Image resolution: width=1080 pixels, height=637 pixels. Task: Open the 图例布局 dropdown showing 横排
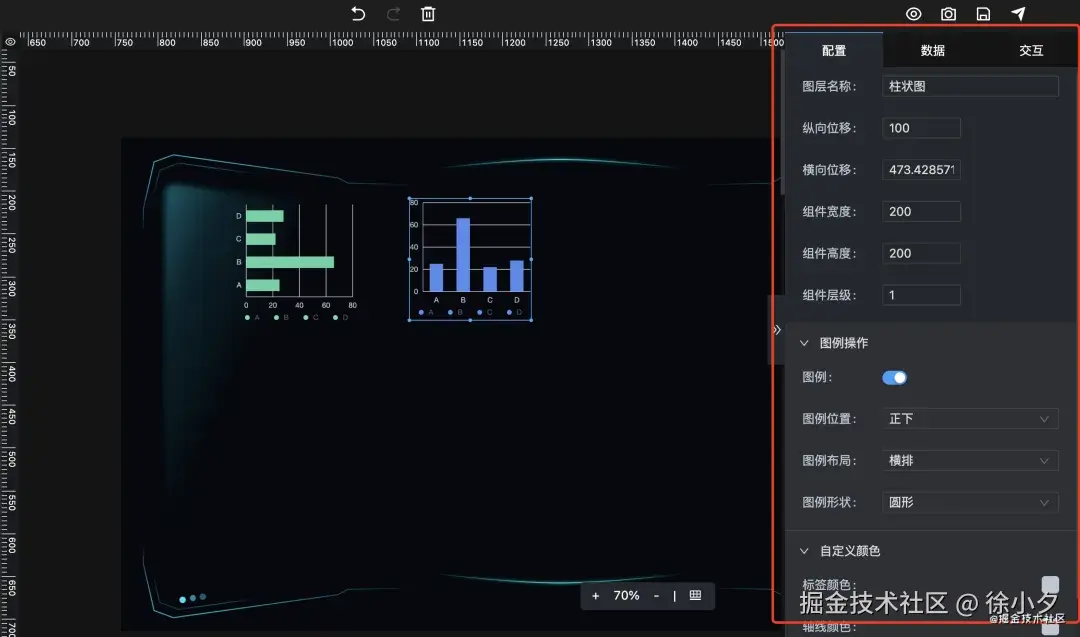coord(968,460)
